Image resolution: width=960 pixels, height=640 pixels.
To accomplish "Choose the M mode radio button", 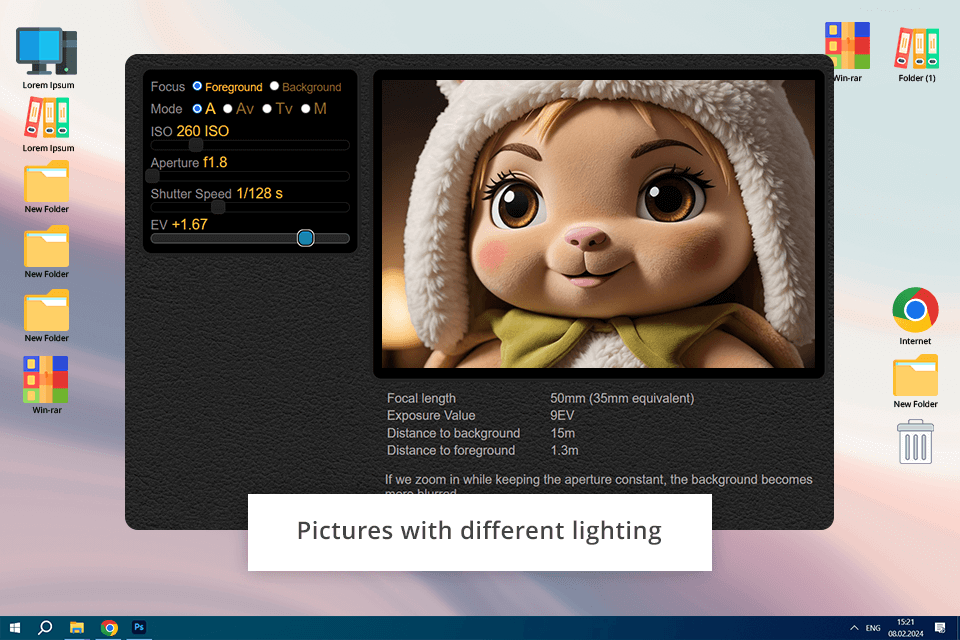I will coord(306,108).
